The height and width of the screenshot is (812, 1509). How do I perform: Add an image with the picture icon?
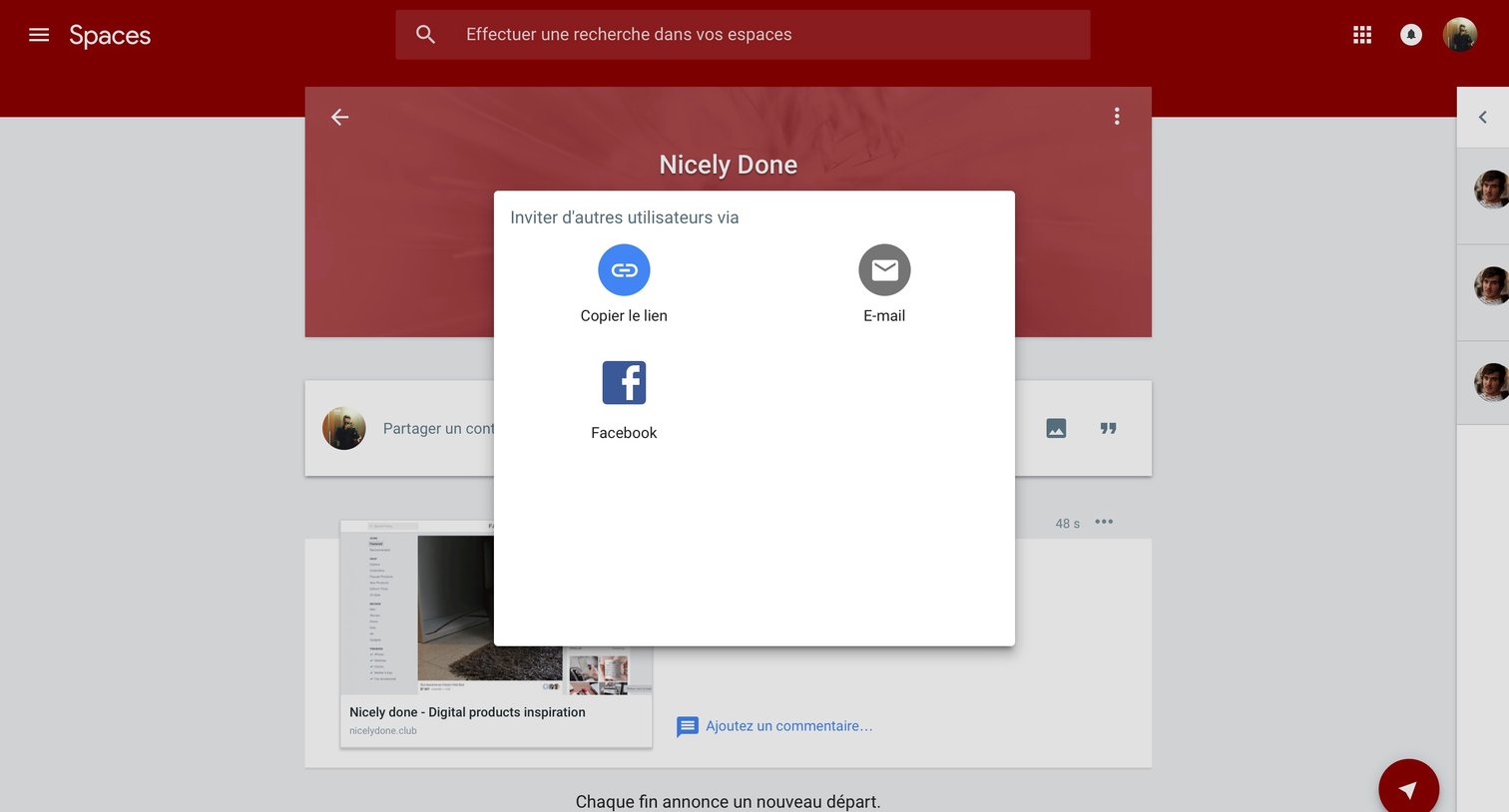pos(1056,429)
